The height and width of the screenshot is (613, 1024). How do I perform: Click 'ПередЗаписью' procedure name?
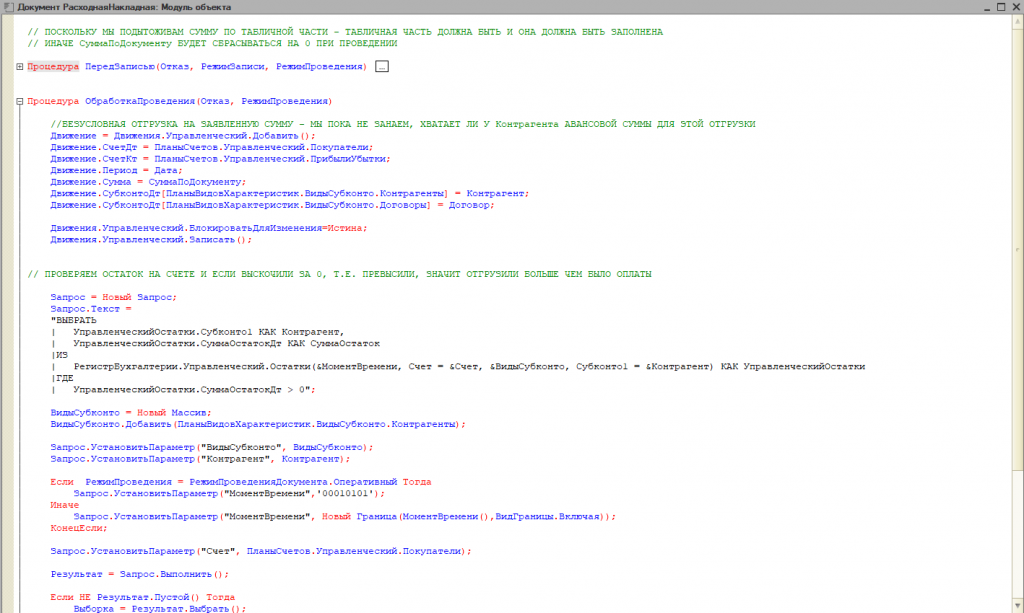point(120,67)
